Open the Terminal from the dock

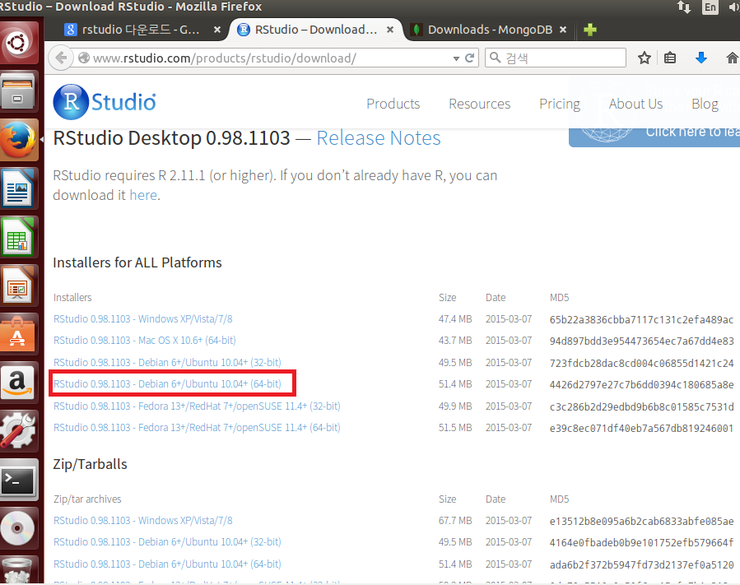coord(20,482)
